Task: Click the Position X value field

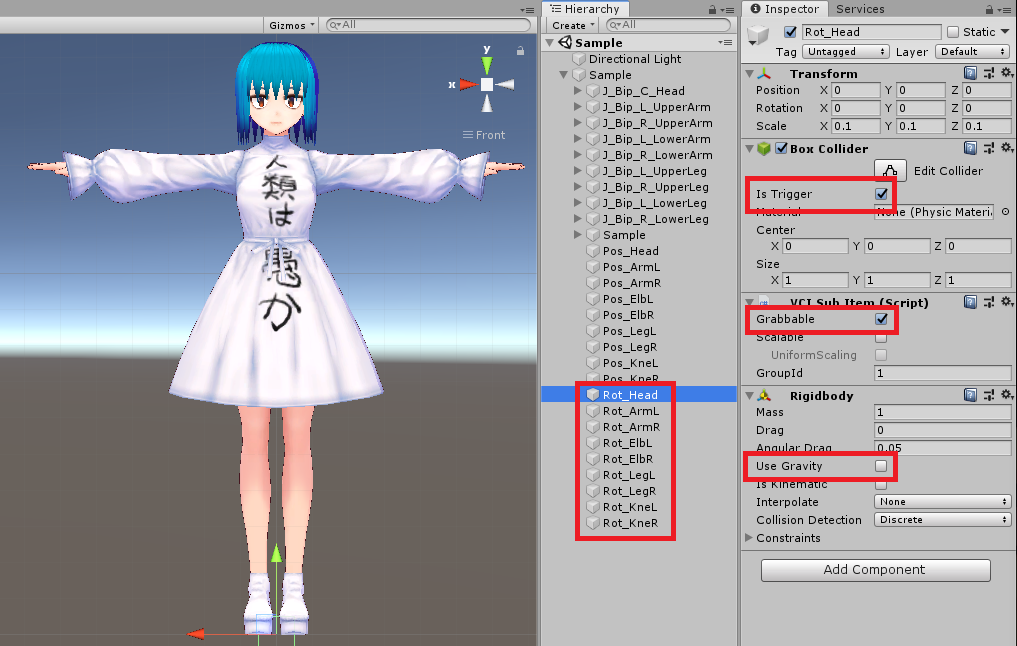Action: coord(855,90)
